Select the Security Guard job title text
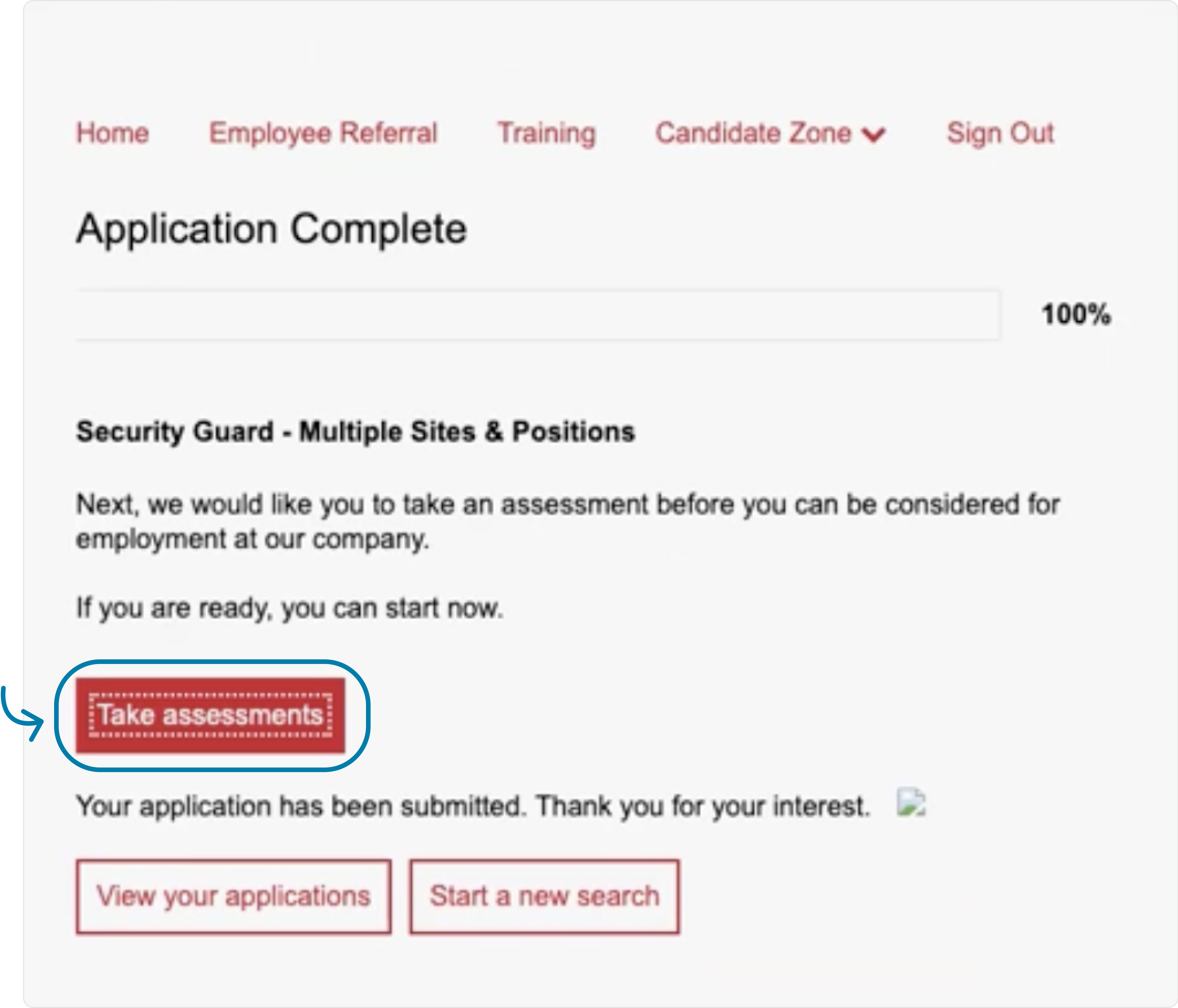1178x1008 pixels. [355, 432]
